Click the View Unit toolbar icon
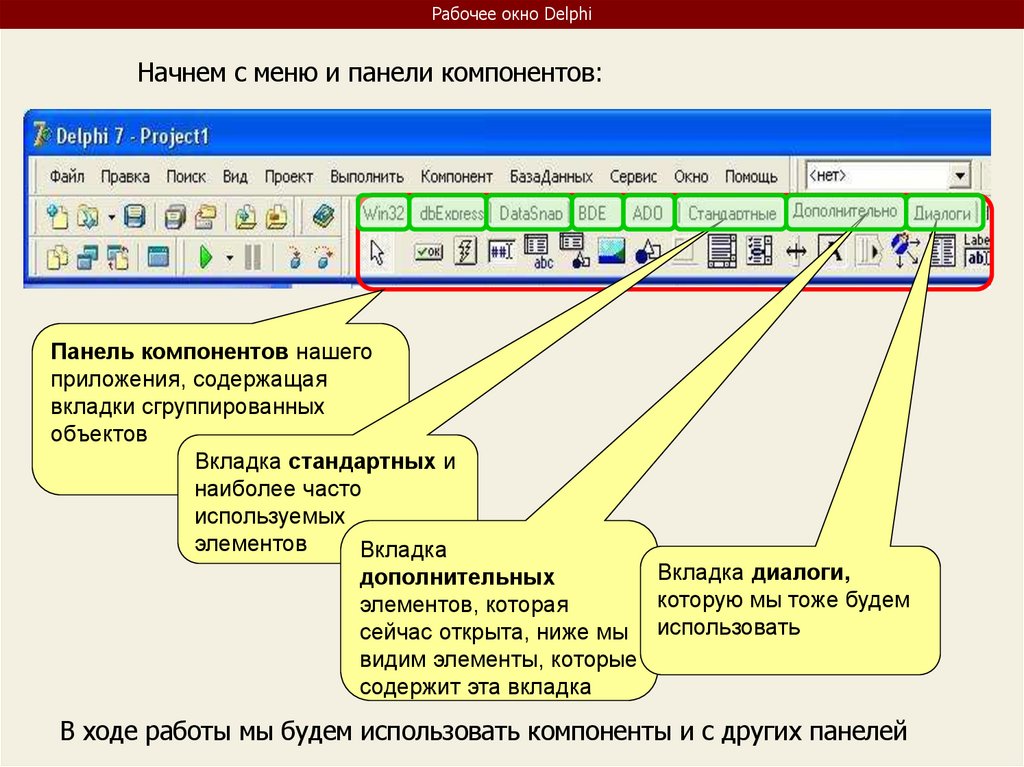 57,257
